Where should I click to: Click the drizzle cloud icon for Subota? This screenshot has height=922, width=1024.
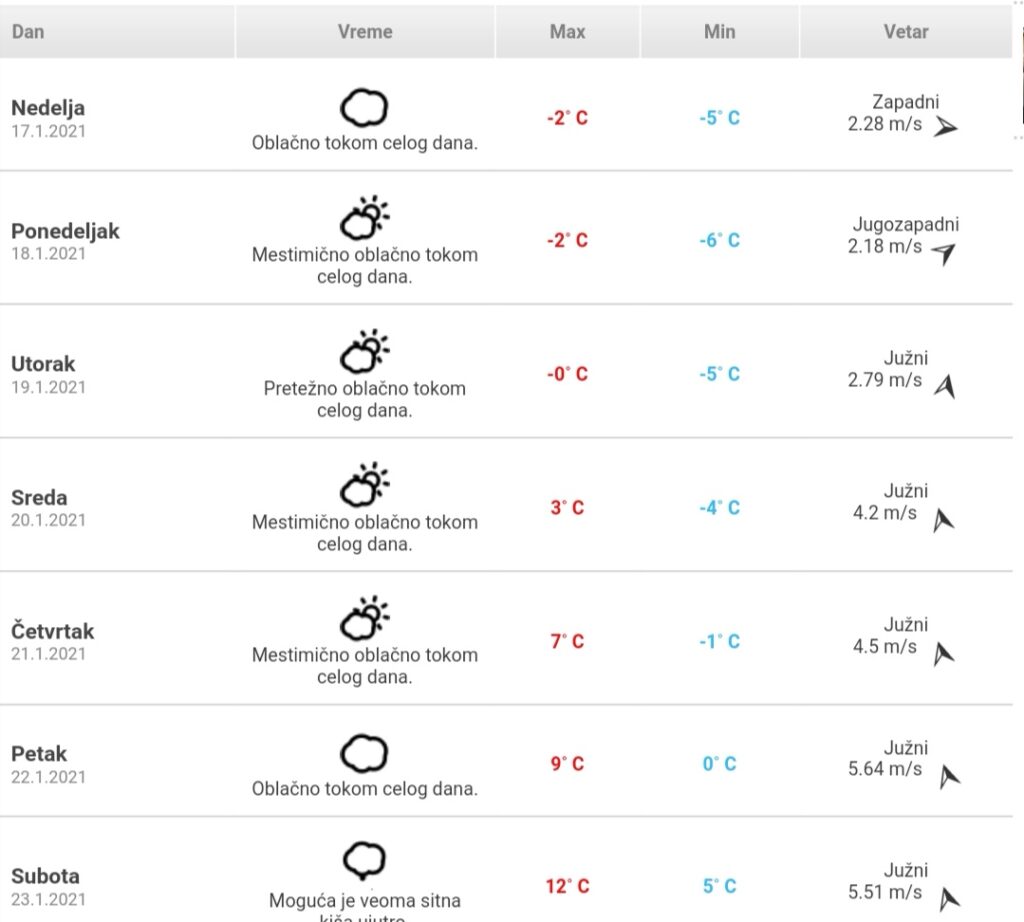364,861
